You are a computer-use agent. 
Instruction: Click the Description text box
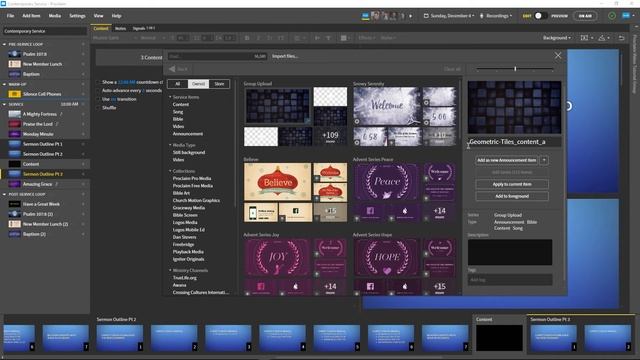pyautogui.click(x=510, y=252)
